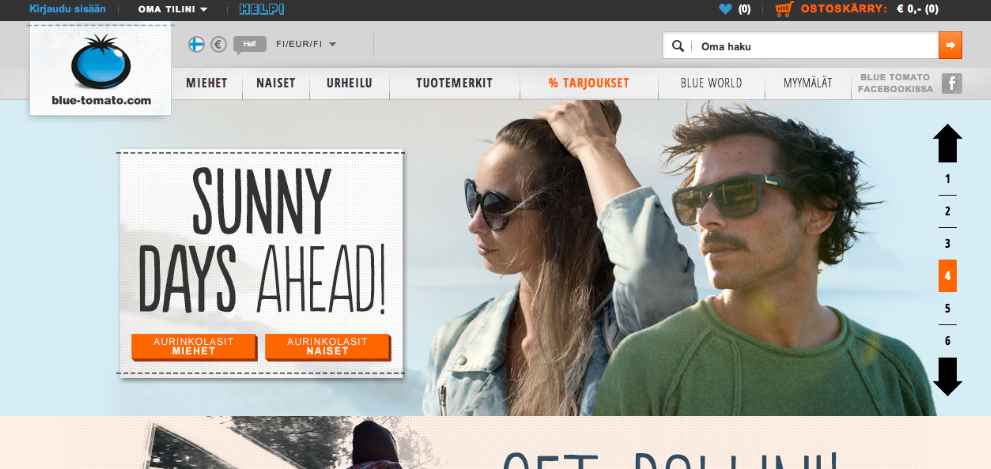Jump to slide 2

[947, 212]
